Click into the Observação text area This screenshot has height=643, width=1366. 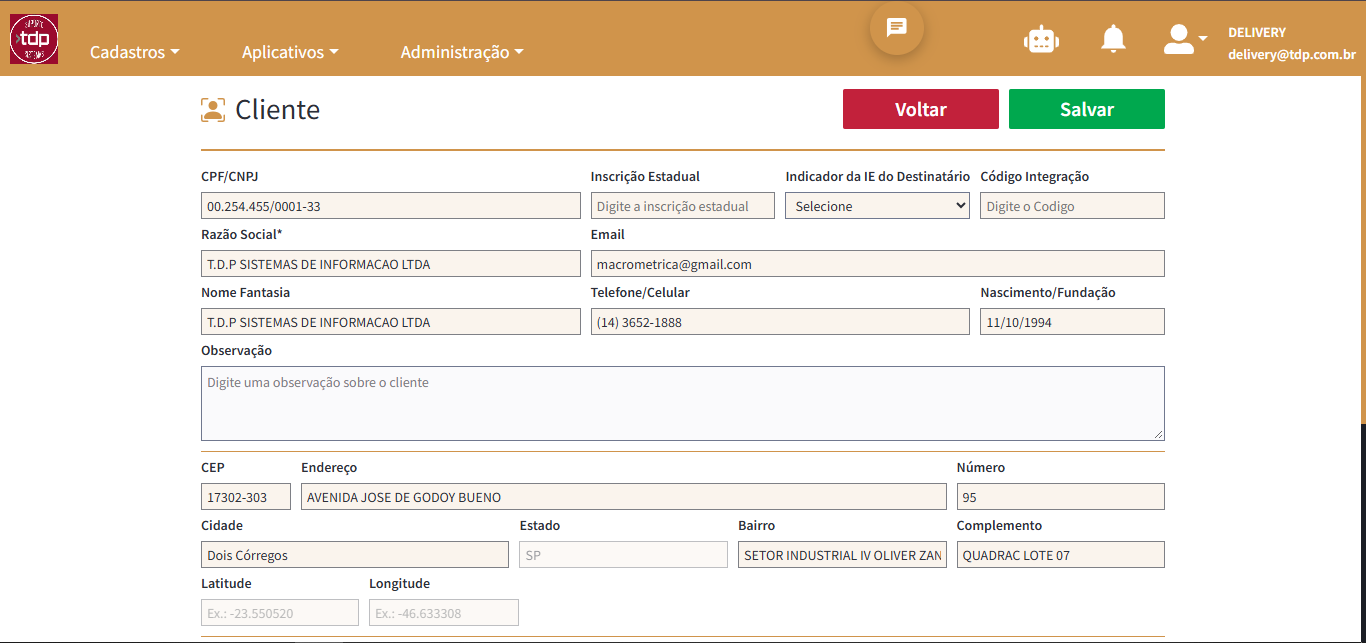[683, 403]
